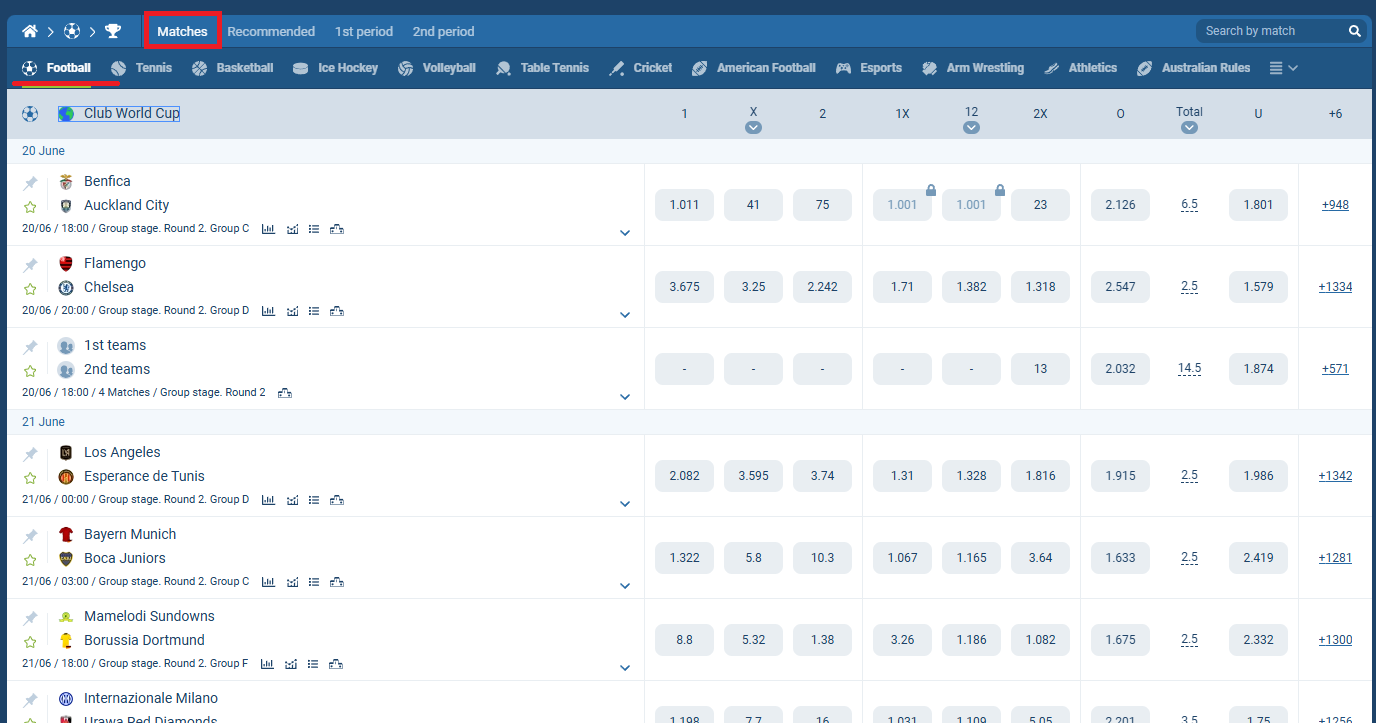Open list icon for Bayern Munich match
Image resolution: width=1376 pixels, height=723 pixels.
point(314,582)
